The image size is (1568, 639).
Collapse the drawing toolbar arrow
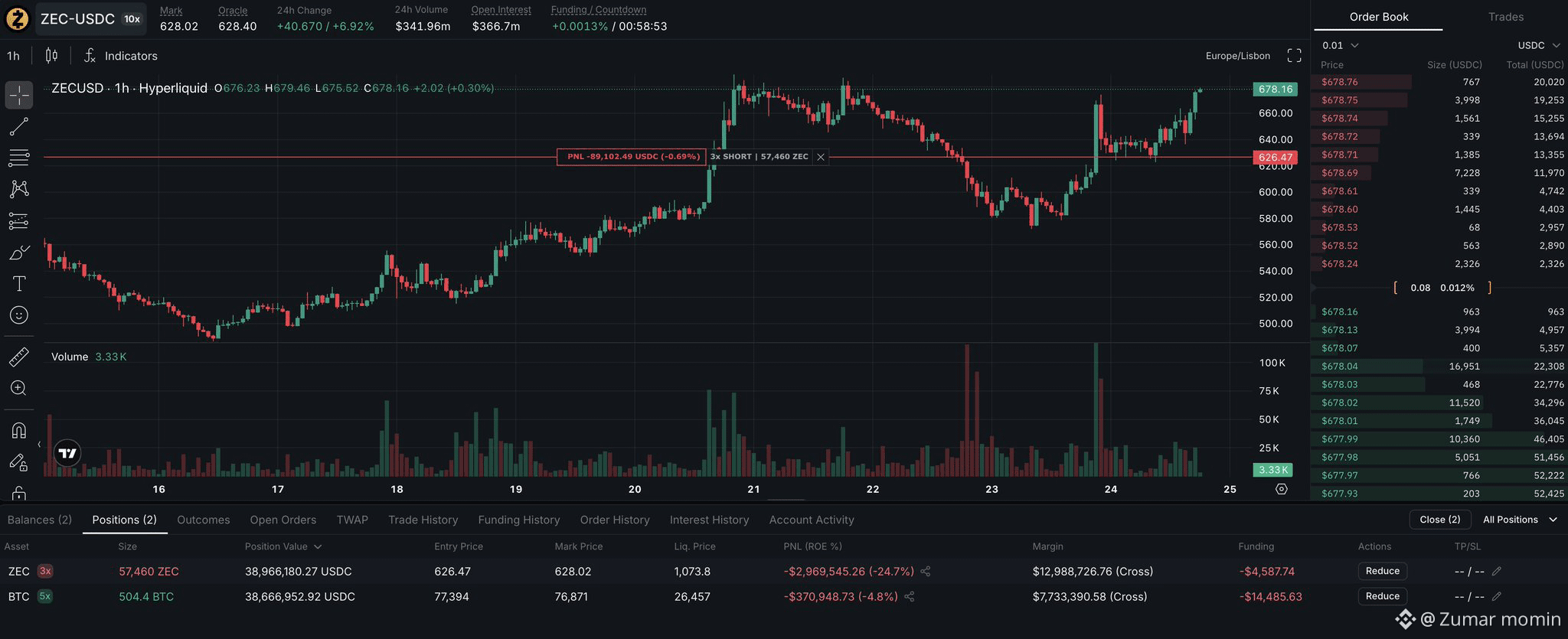(x=39, y=444)
